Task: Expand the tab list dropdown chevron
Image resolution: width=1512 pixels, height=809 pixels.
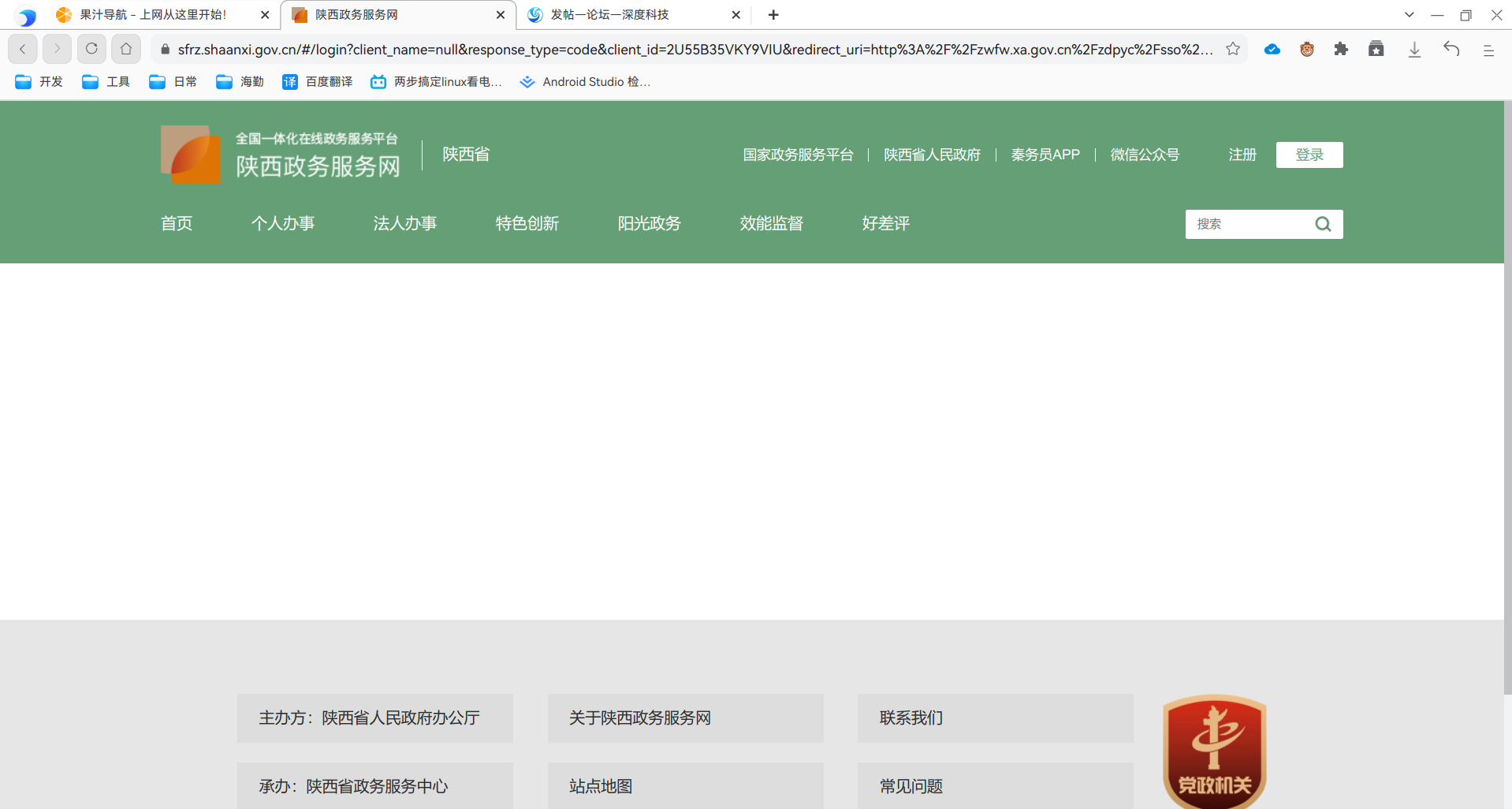Action: tap(1409, 14)
